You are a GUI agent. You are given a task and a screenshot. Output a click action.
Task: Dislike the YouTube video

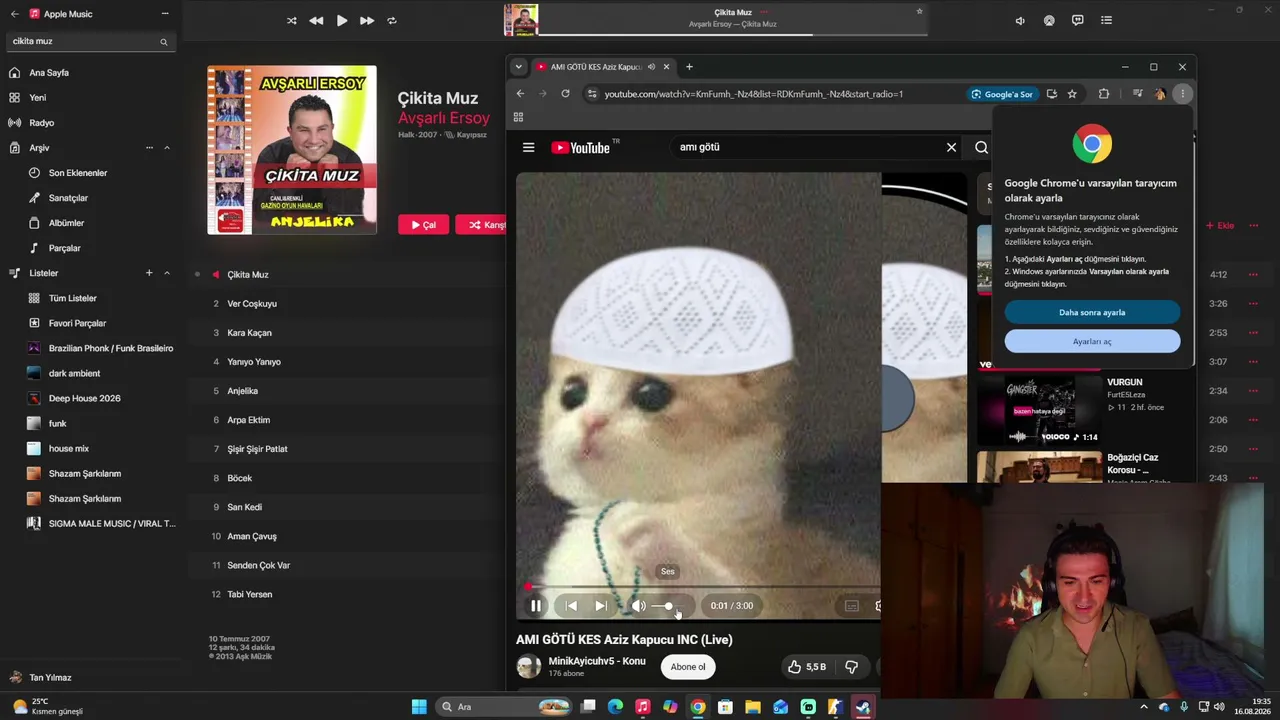[851, 667]
